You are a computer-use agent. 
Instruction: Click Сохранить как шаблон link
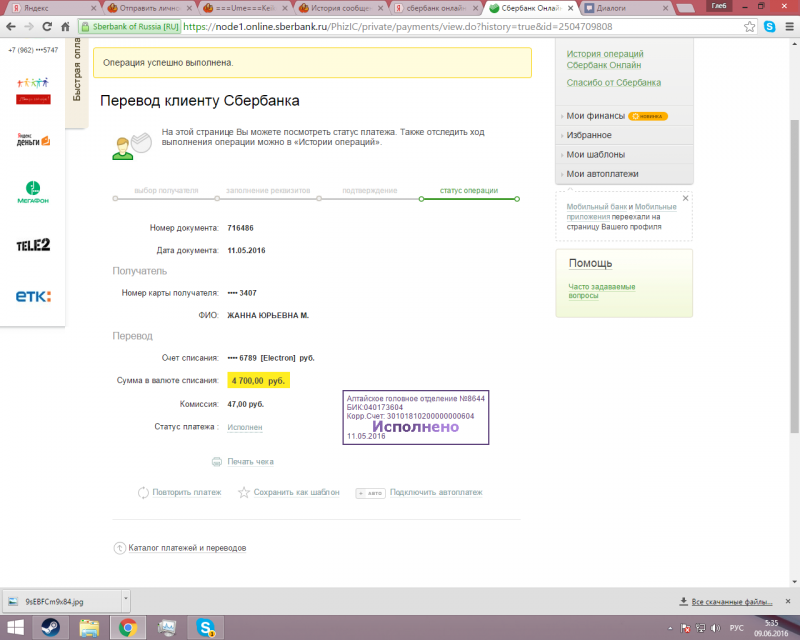[296, 493]
